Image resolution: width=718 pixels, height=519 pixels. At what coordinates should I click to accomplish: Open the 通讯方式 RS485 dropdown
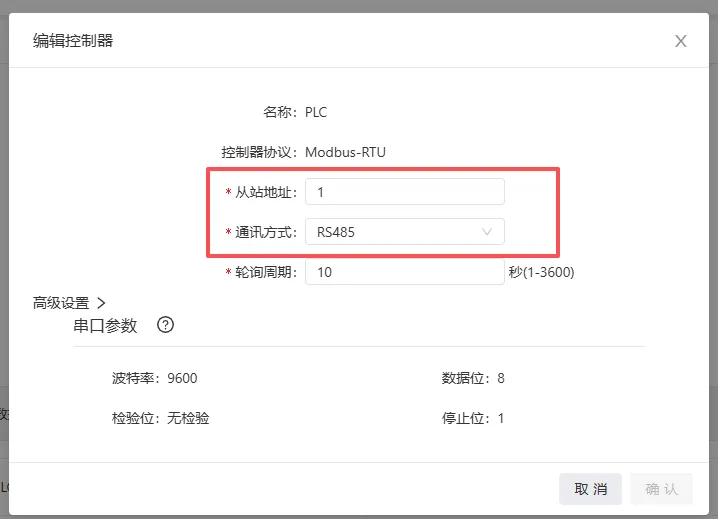(x=405, y=232)
